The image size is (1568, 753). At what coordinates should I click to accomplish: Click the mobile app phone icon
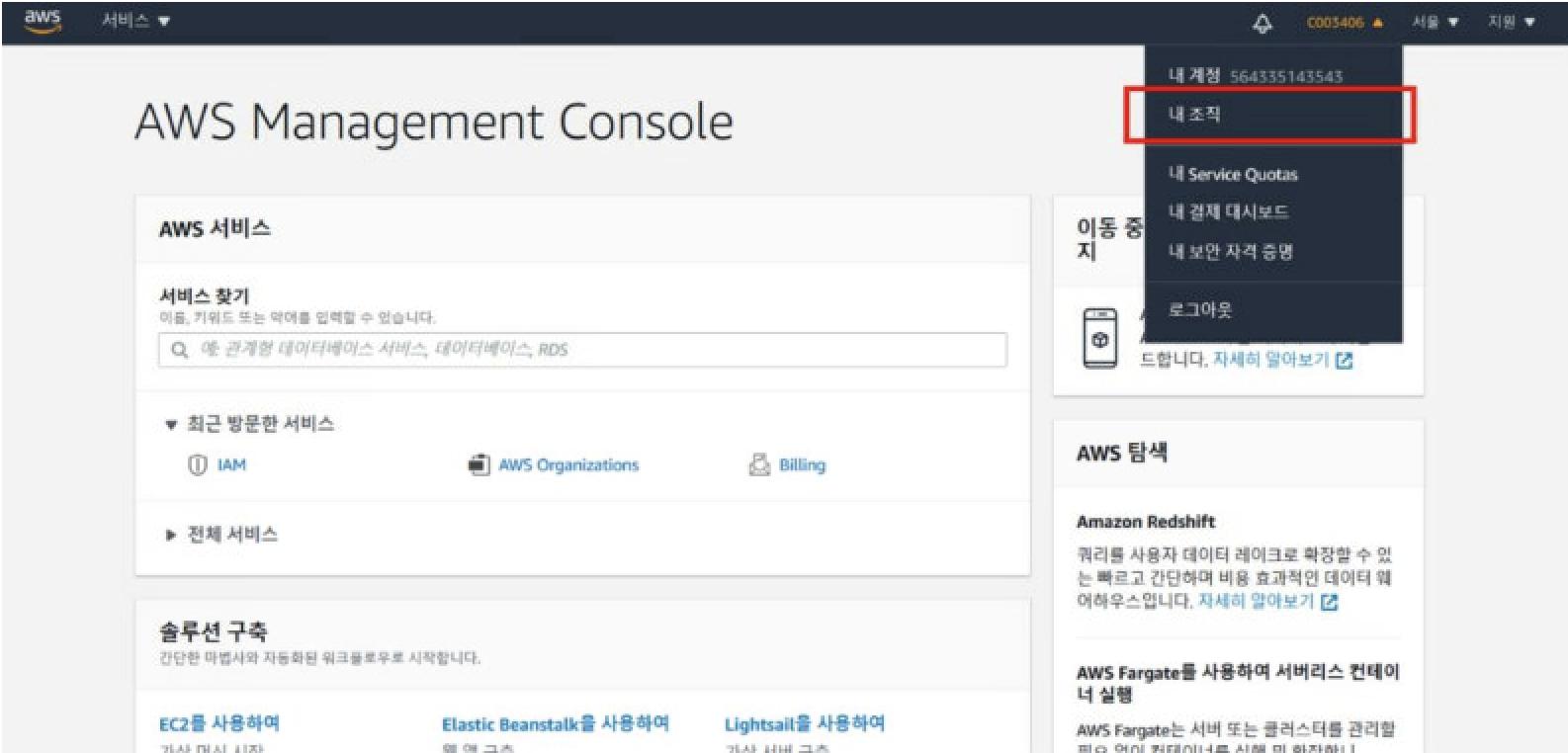click(x=1099, y=339)
